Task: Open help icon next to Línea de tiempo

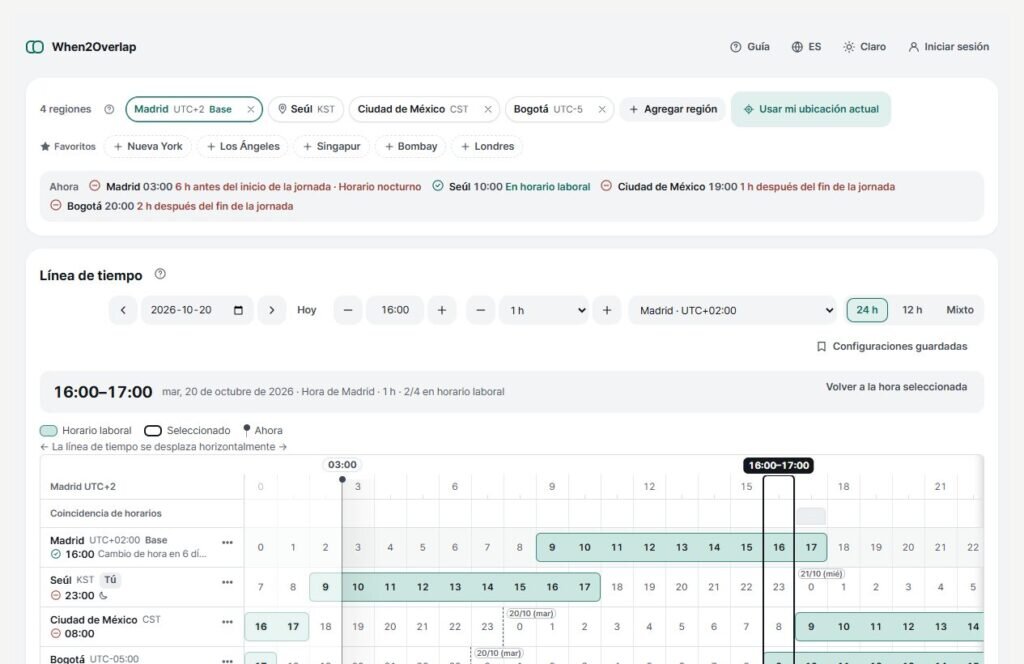Action: click(x=160, y=274)
